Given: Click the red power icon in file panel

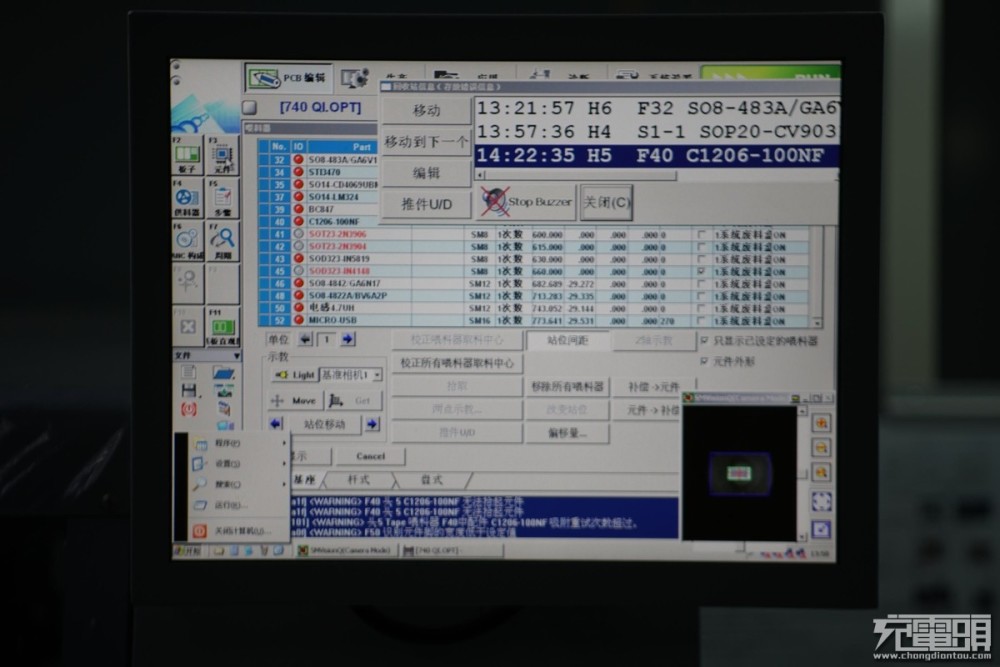Looking at the screenshot, I should pos(189,409).
